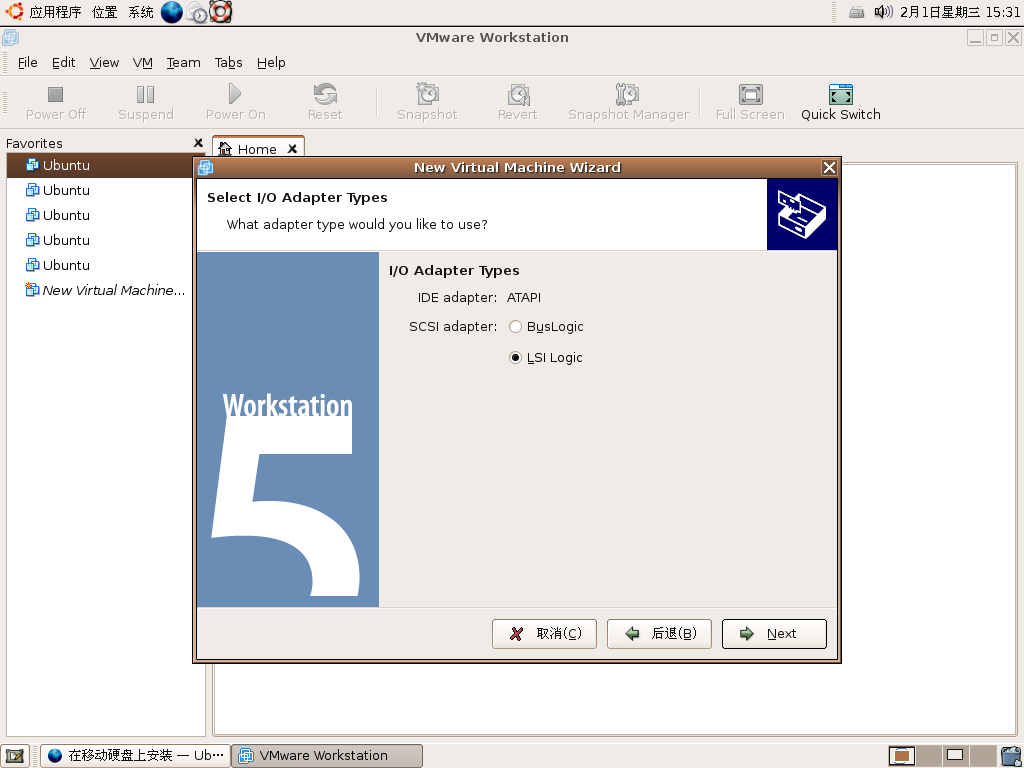Viewport: 1024px width, 768px height.
Task: Take a Snapshot from the toolbar
Action: coord(427,103)
